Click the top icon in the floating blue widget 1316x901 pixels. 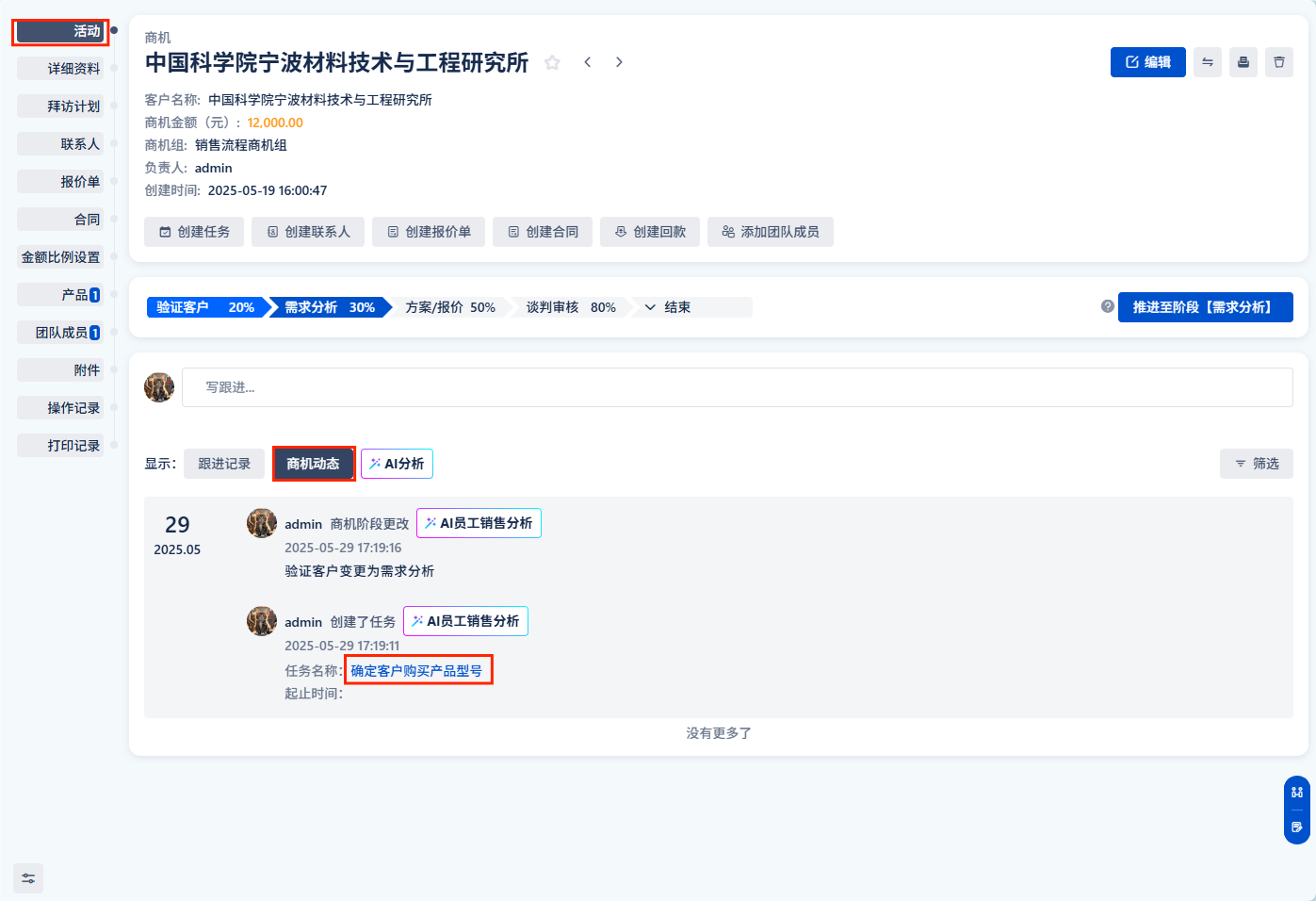pyautogui.click(x=1297, y=793)
